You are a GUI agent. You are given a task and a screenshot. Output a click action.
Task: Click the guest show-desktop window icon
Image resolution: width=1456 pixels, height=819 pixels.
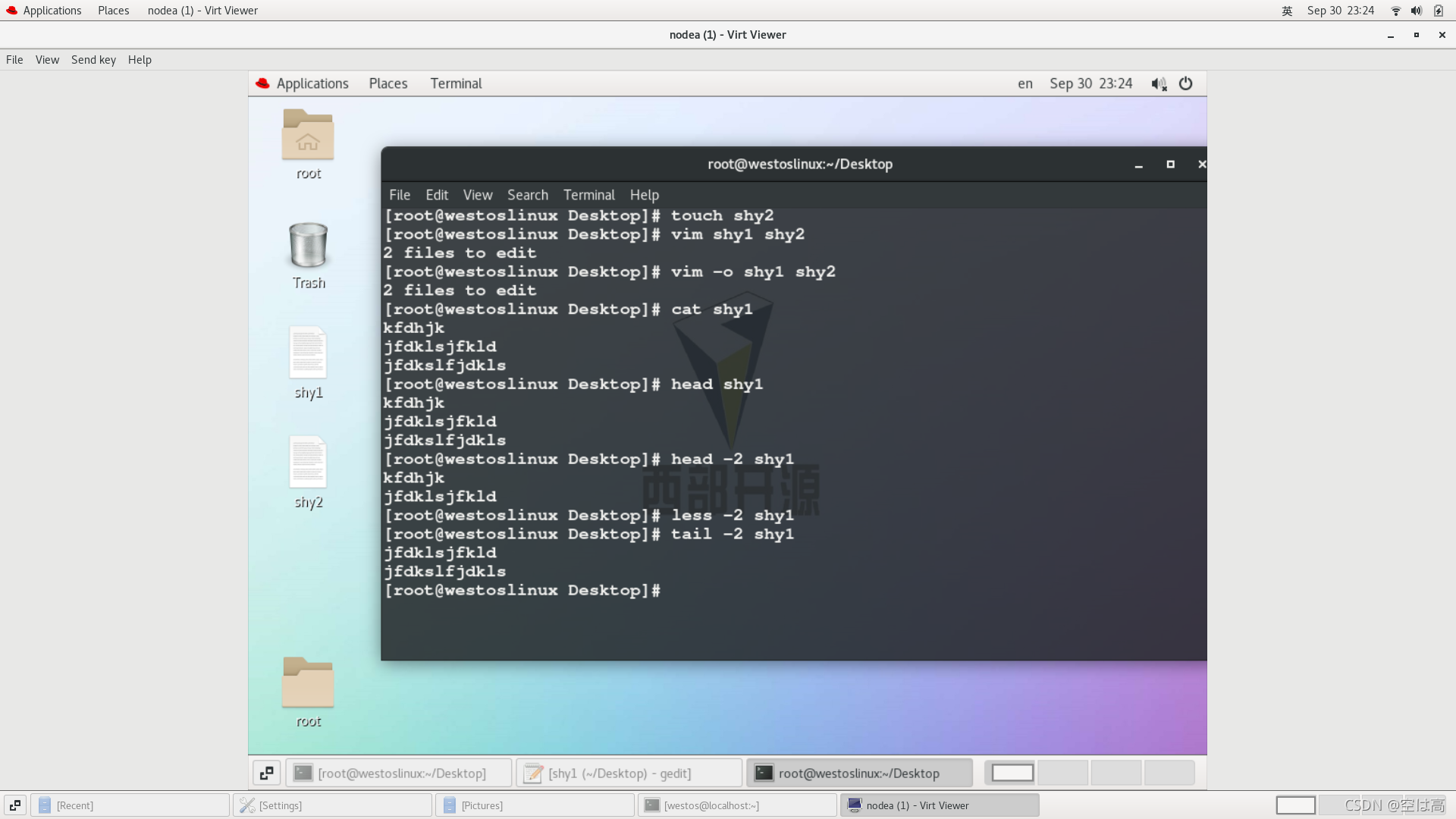(267, 773)
